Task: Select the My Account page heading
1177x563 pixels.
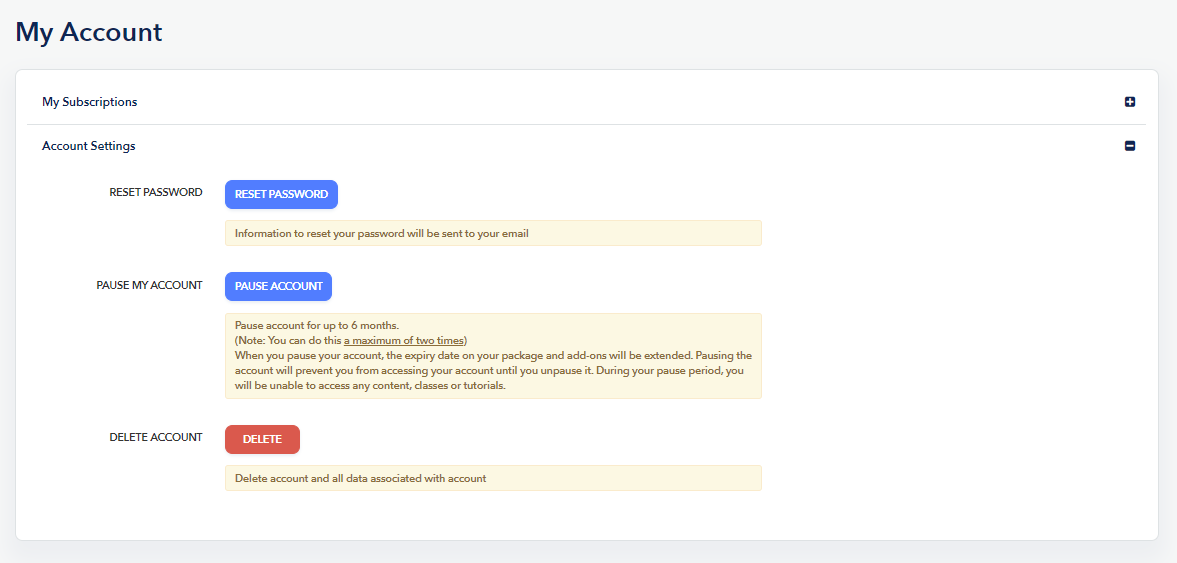Action: click(89, 32)
